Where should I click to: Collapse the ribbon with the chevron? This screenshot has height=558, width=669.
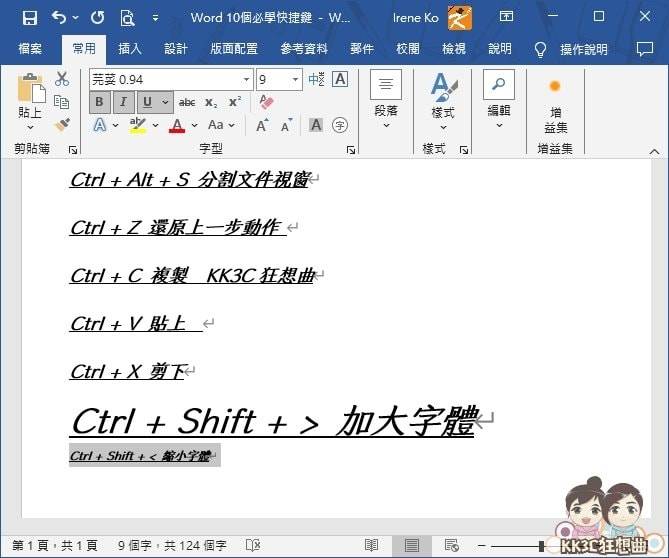654,151
